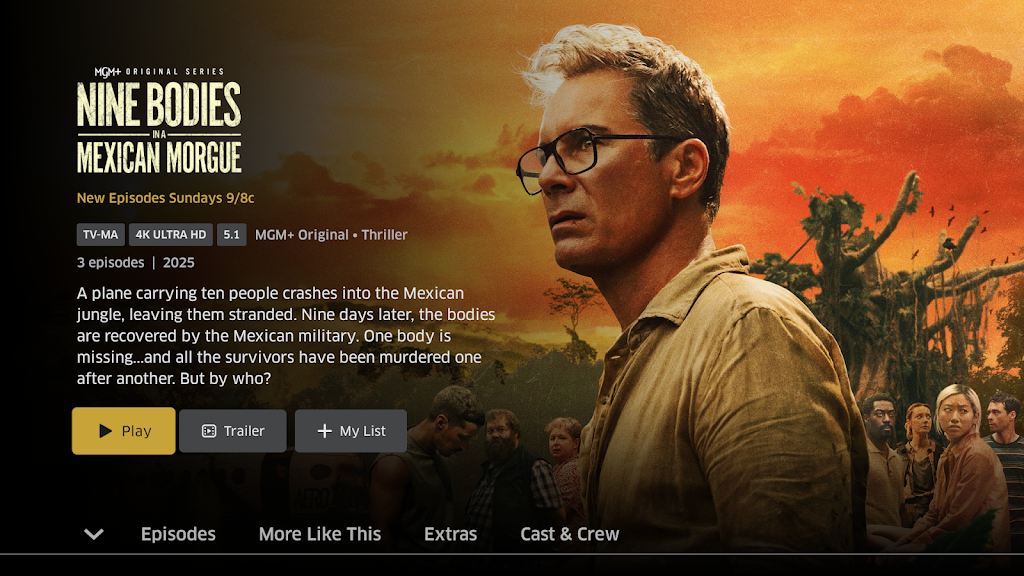View the Cast & Crew tab
The width and height of the screenshot is (1024, 576).
click(569, 534)
